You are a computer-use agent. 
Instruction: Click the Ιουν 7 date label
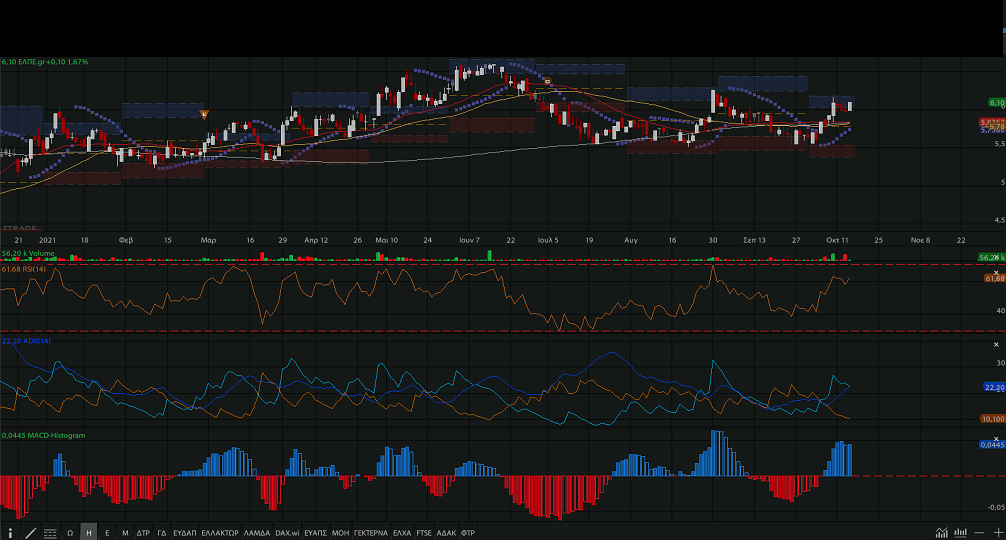point(469,240)
